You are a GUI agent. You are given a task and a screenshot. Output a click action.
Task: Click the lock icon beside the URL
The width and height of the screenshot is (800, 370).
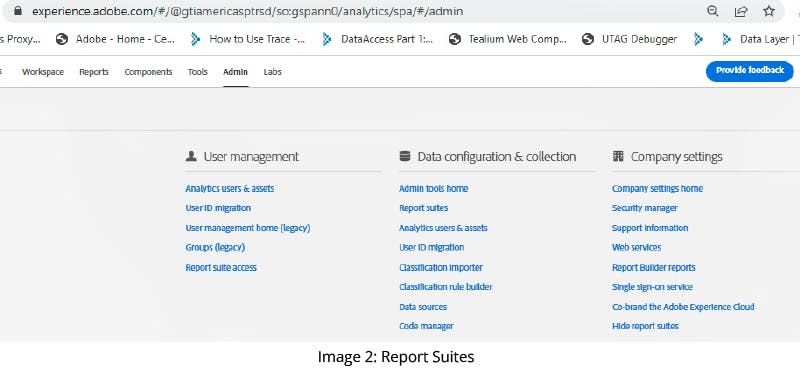(18, 11)
